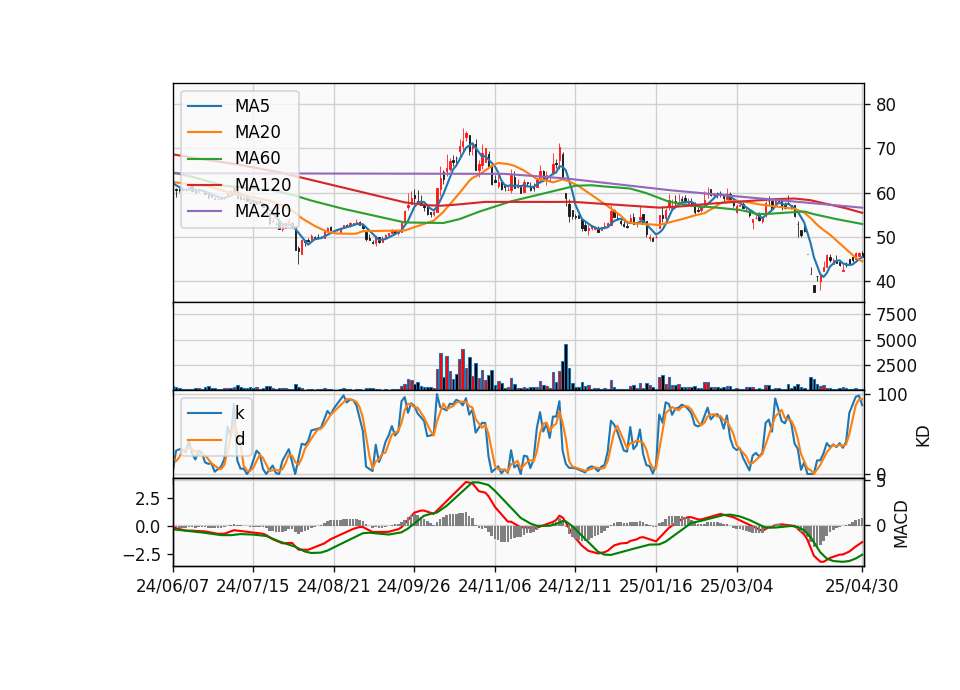Click the MACD left axis value 2.5
This screenshot has width=960, height=690.
coord(148,498)
